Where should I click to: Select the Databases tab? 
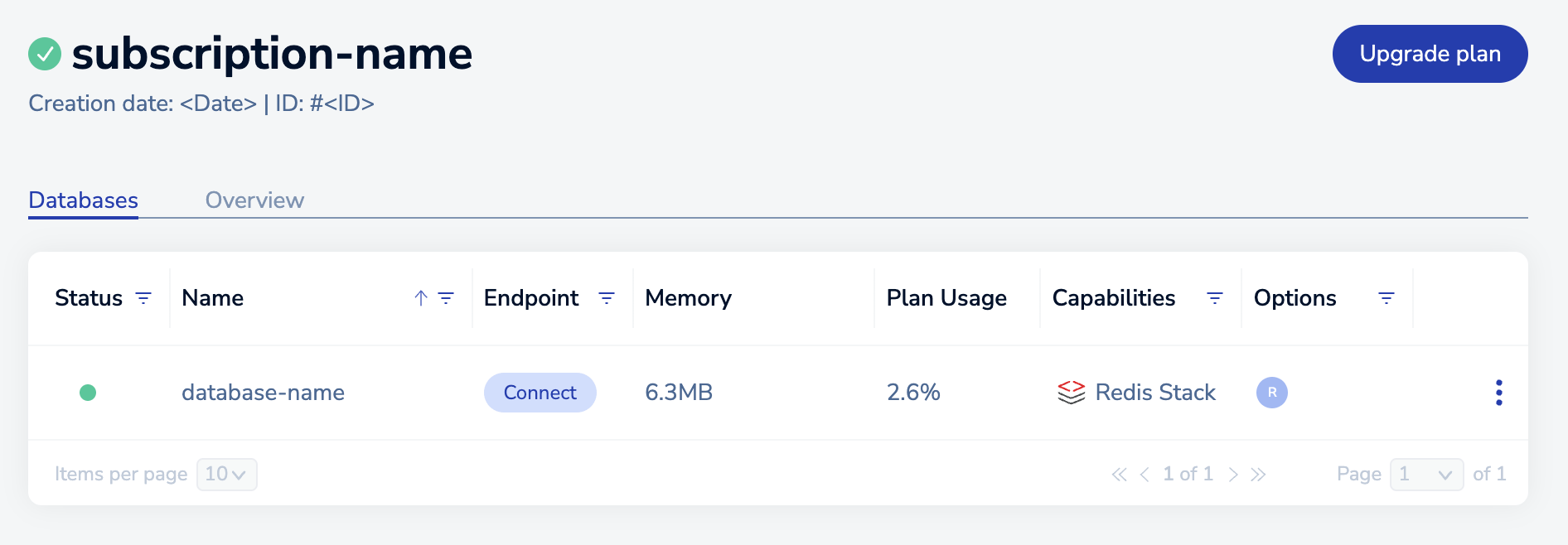tap(83, 200)
